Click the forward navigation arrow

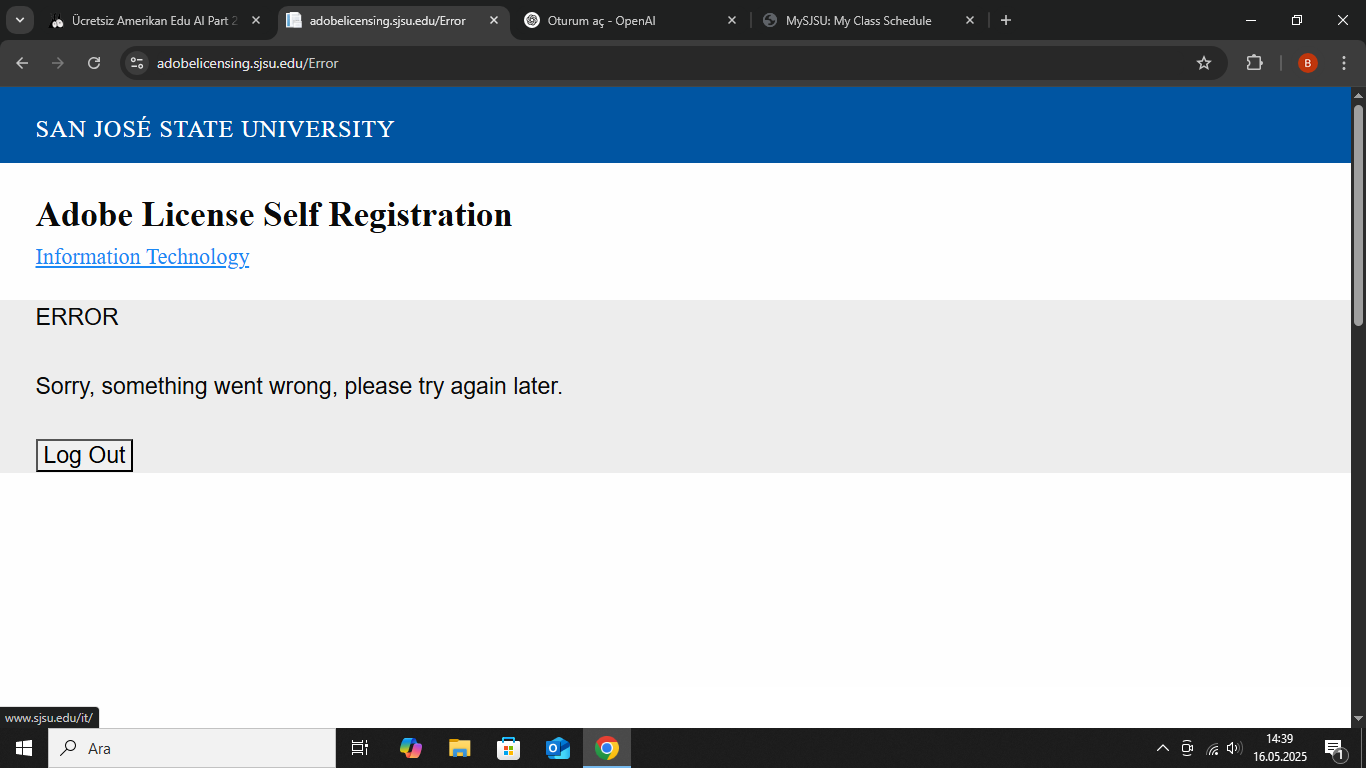click(x=58, y=63)
